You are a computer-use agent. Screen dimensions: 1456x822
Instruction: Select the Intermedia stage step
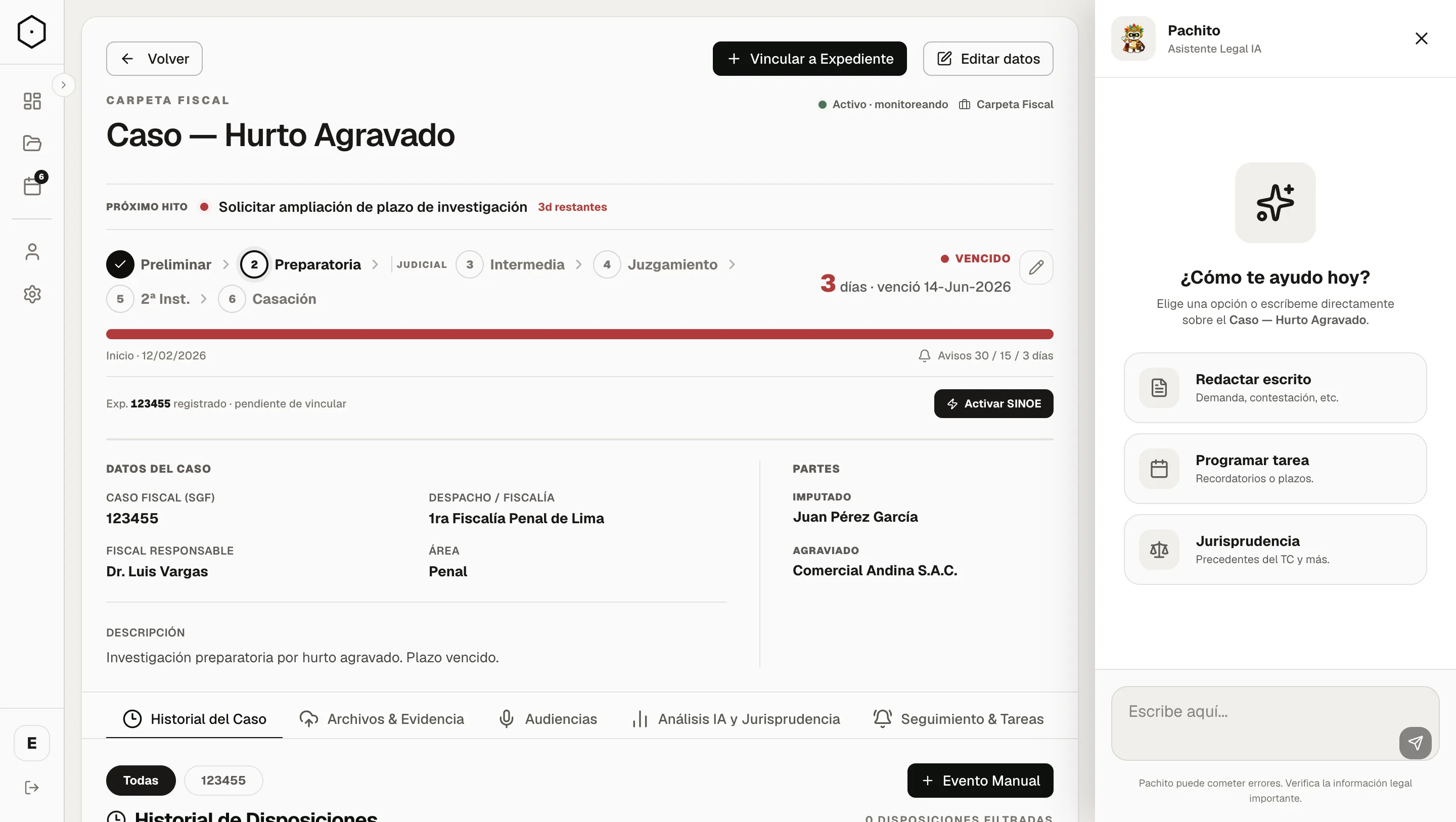coord(511,264)
